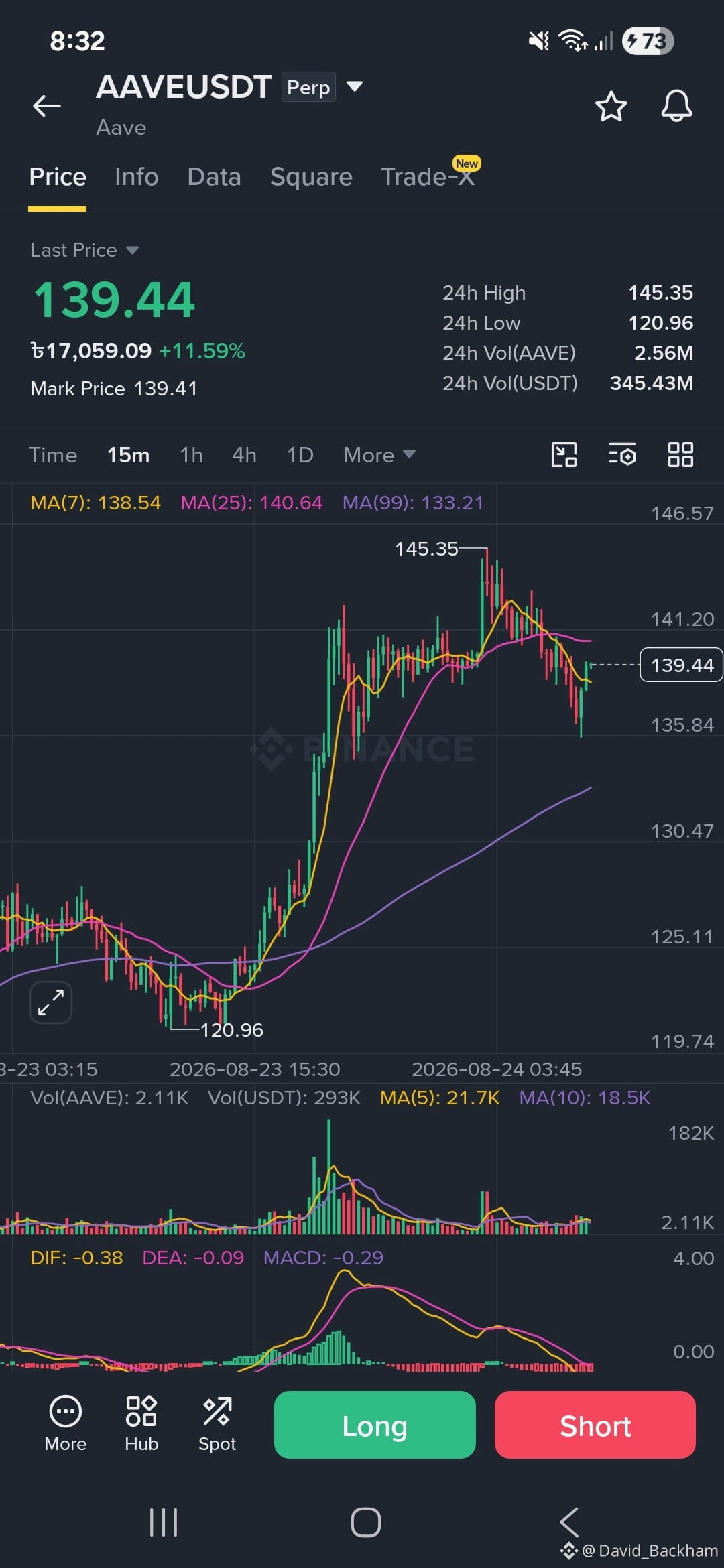Viewport: 724px width, 1568px height.
Task: Tap the 24h Low value 120.96
Action: (x=660, y=323)
